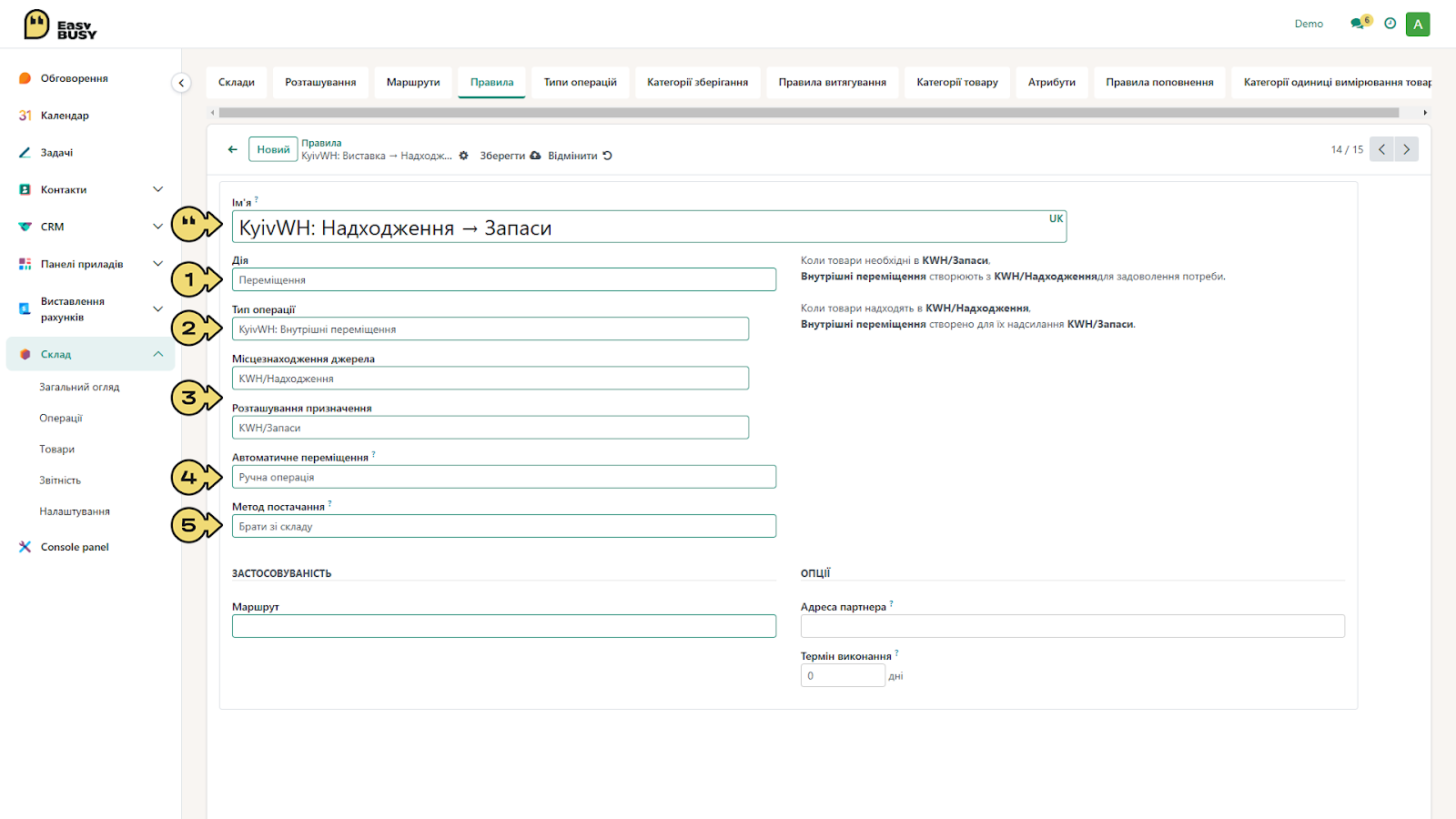1456x819 pixels.
Task: Go to previous record arrow
Action: pos(1381,149)
